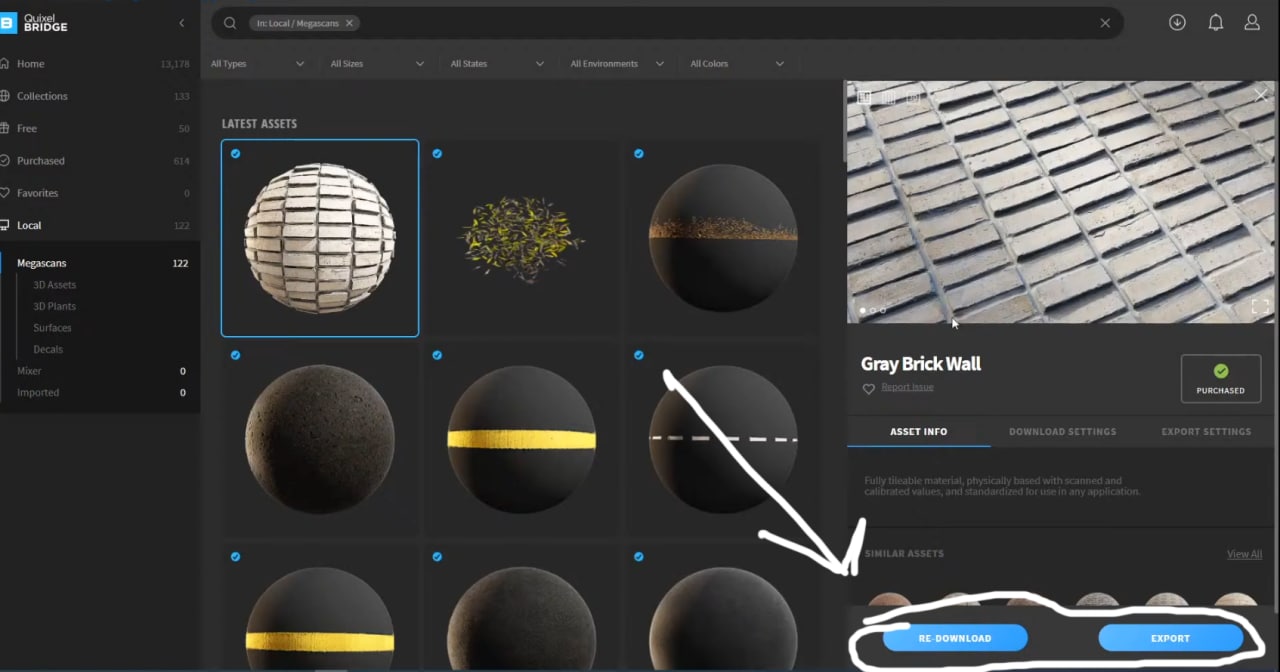The width and height of the screenshot is (1280, 672).
Task: Select the gray brick wall sphere thumbnail
Action: click(320, 238)
